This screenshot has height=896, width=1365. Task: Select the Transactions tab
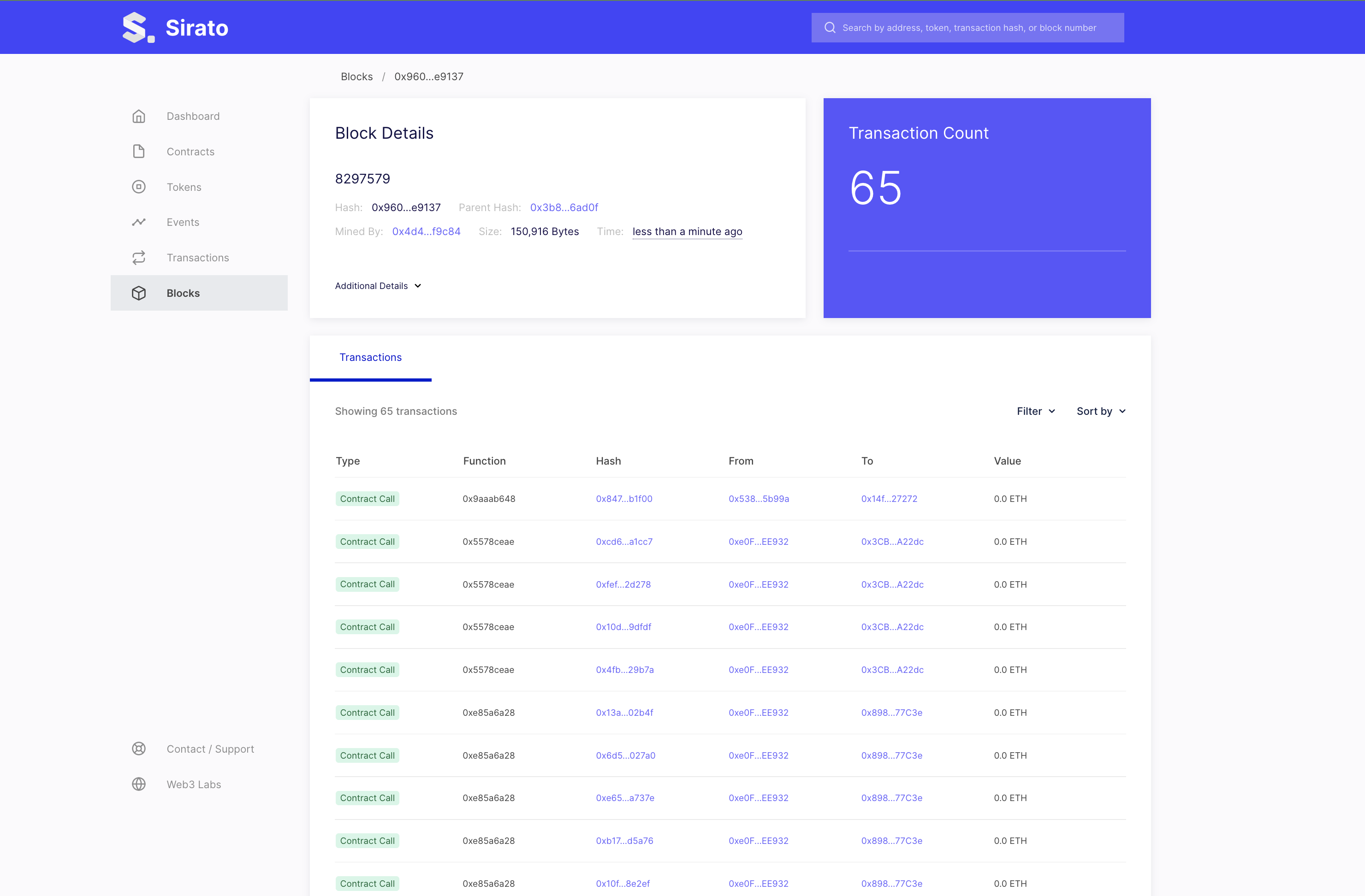point(370,357)
